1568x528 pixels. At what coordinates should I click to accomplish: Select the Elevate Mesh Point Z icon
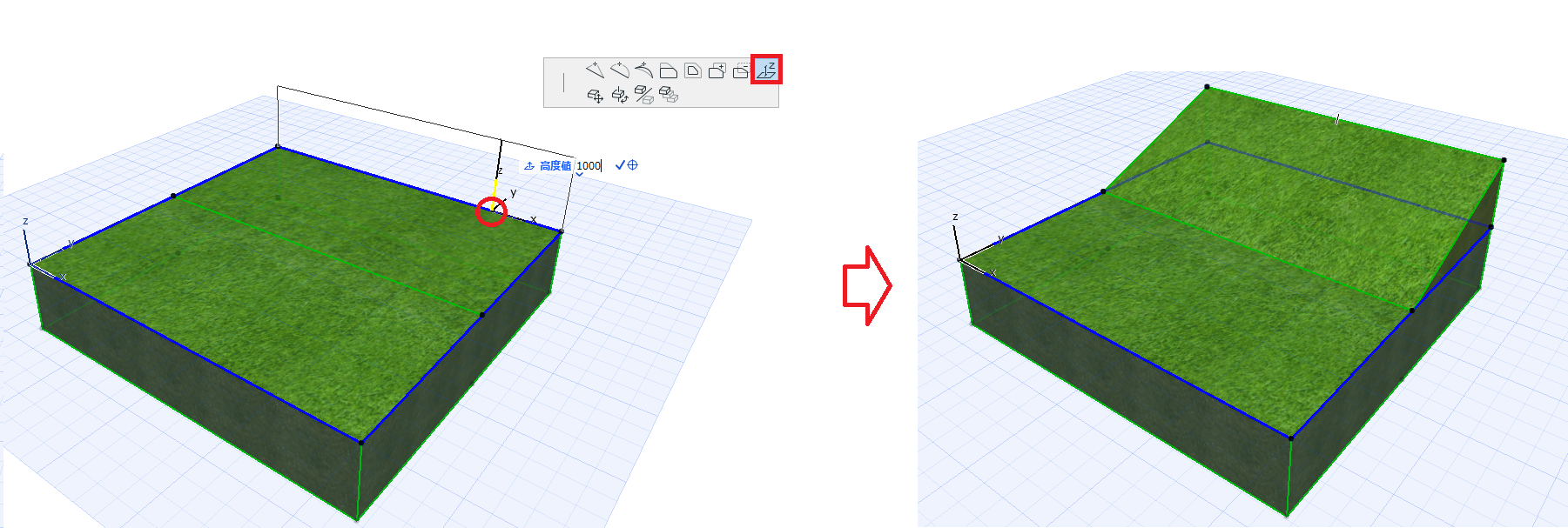(x=767, y=70)
